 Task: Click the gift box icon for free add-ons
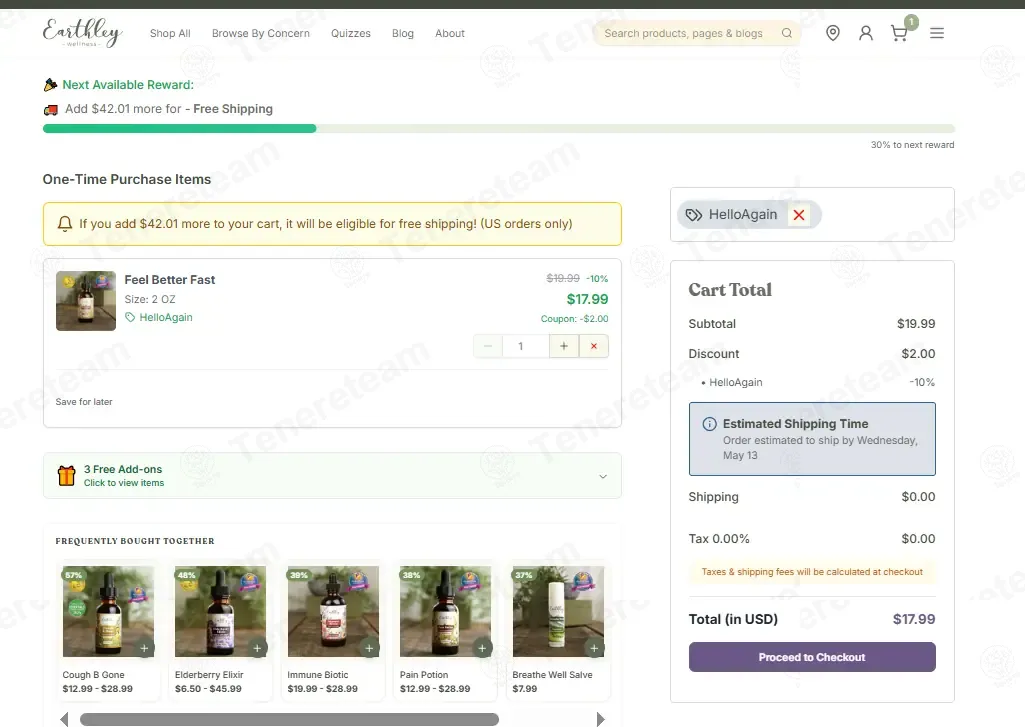point(67,475)
